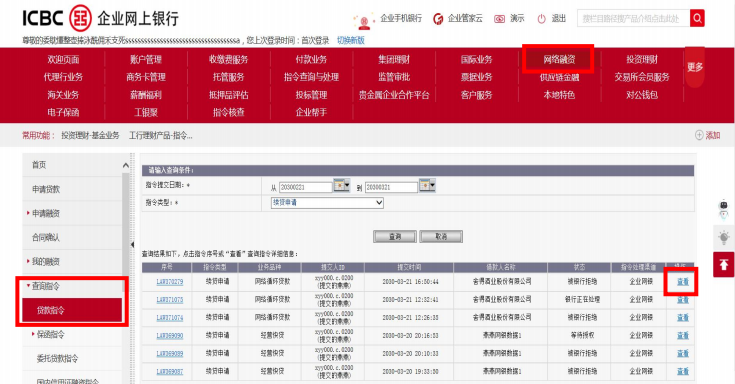Click the 添加 plus icon for 常用功能
735x384 pixels.
(699, 135)
